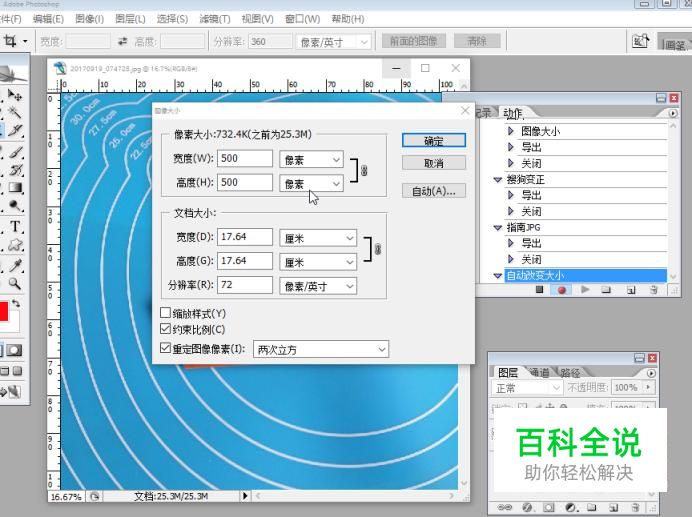Select the Dodge tool
This screenshot has height=517, width=692.
pos(15,206)
